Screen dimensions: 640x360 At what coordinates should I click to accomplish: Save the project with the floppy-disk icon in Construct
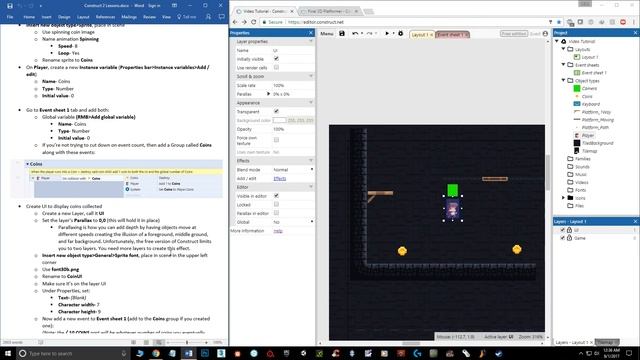tap(342, 33)
